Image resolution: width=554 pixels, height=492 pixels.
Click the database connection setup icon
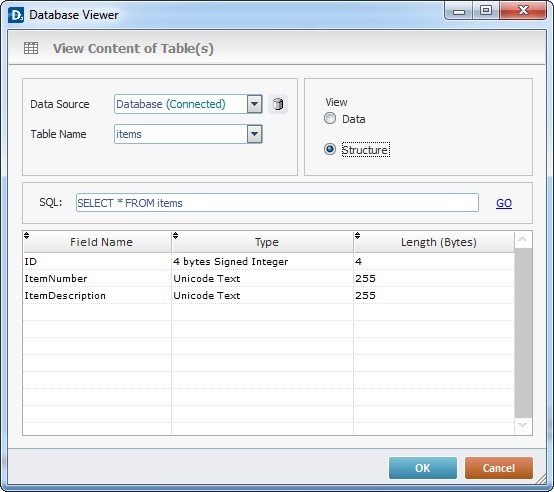pos(278,104)
